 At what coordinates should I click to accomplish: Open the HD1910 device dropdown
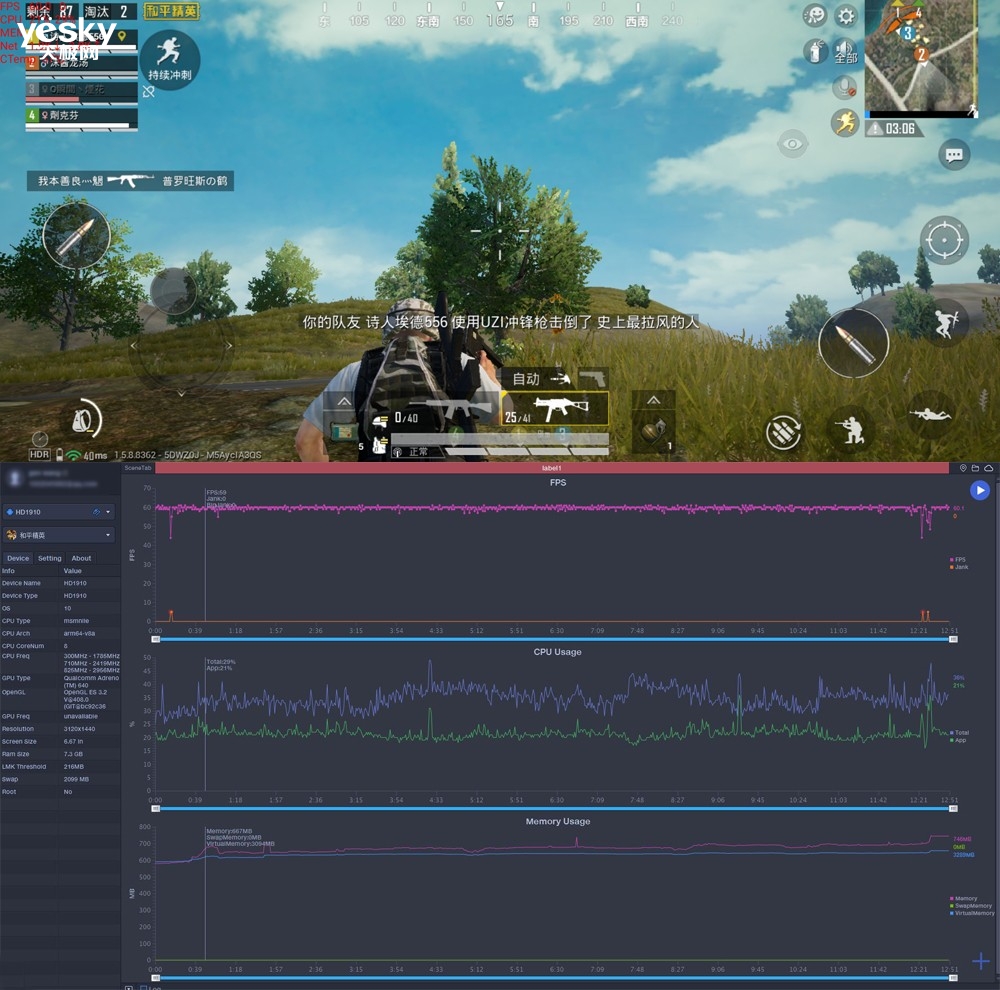coord(59,512)
